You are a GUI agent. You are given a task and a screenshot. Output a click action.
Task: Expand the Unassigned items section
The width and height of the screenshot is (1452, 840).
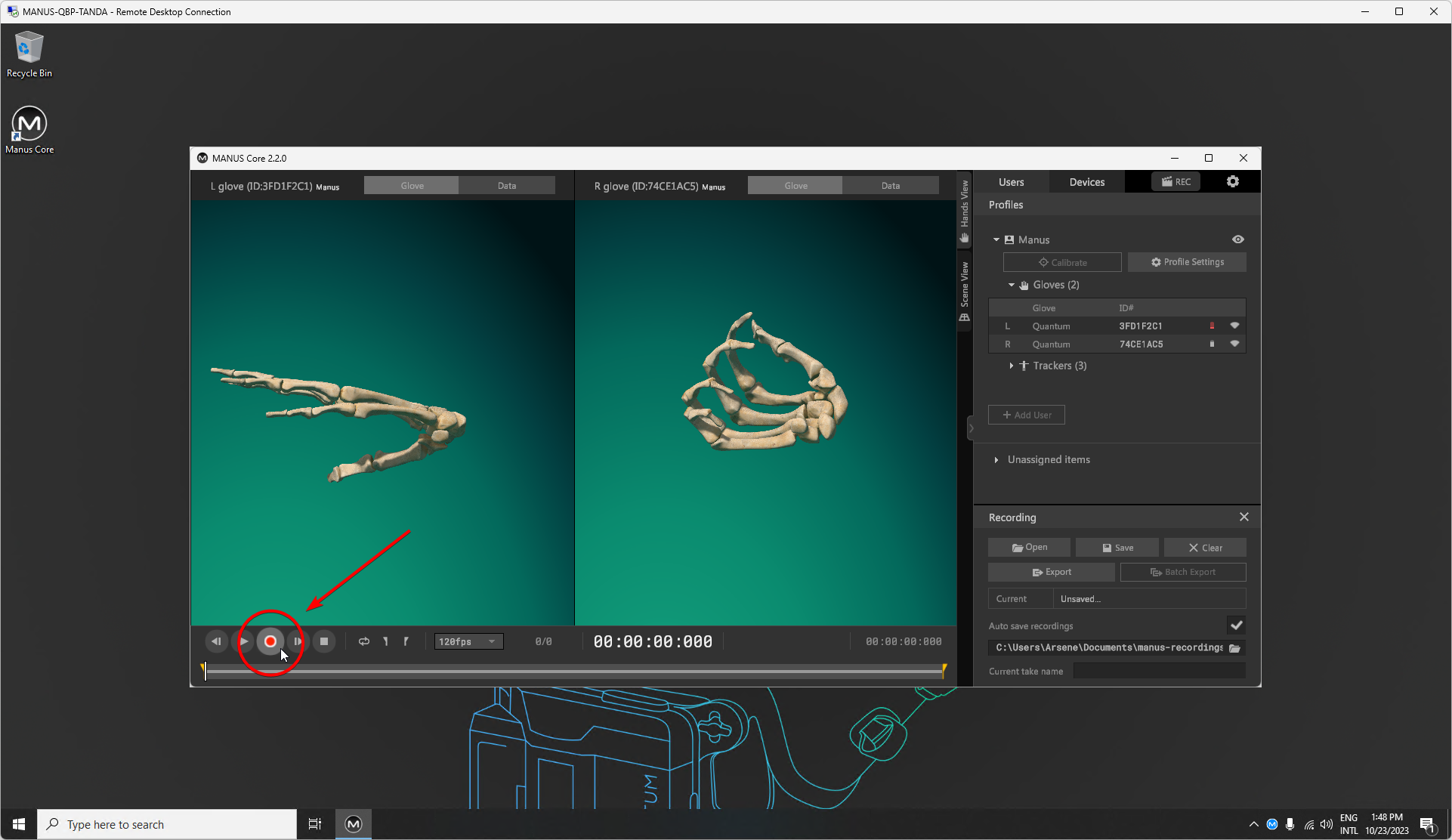[996, 460]
